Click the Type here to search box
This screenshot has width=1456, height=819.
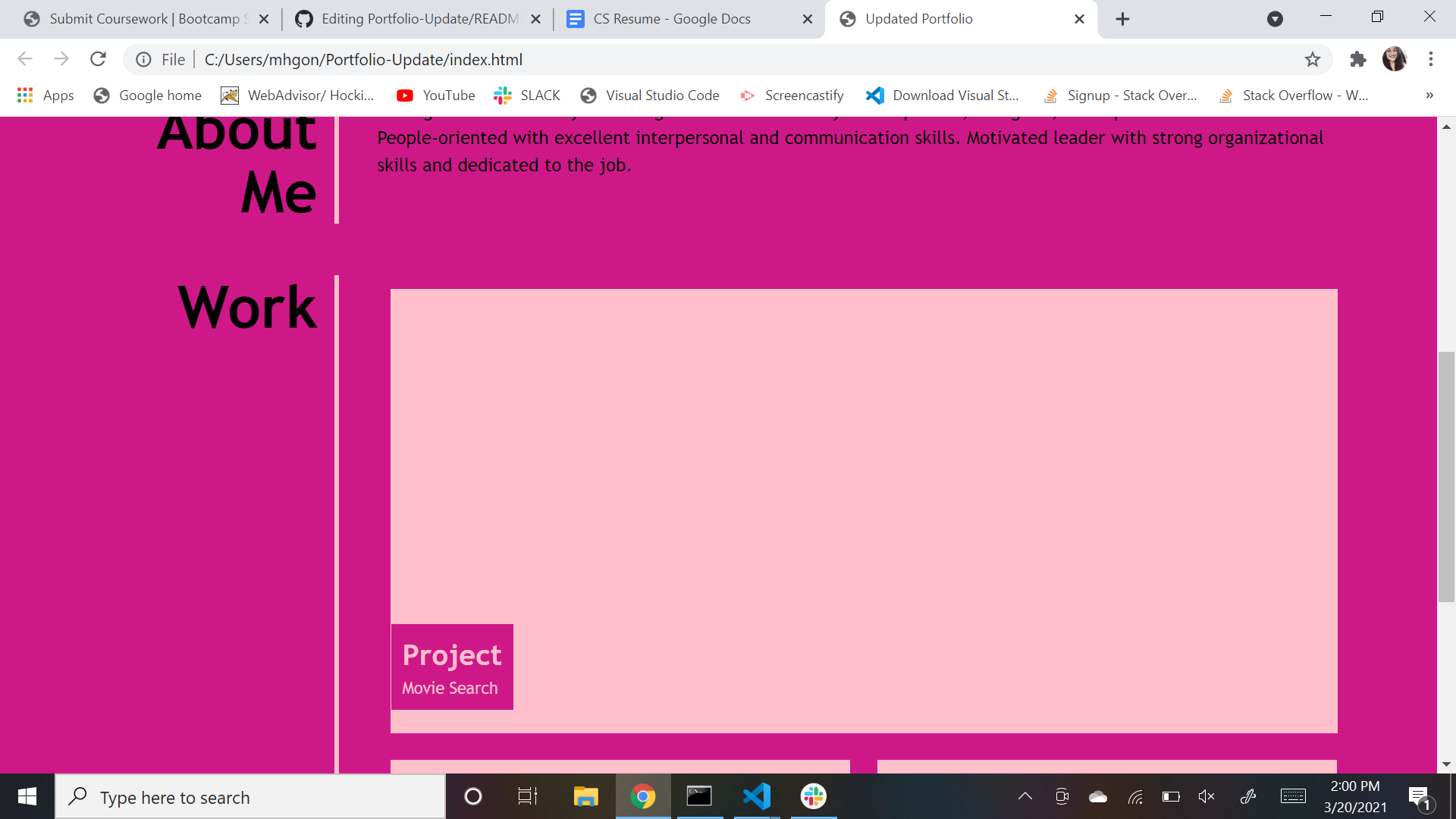pyautogui.click(x=250, y=797)
